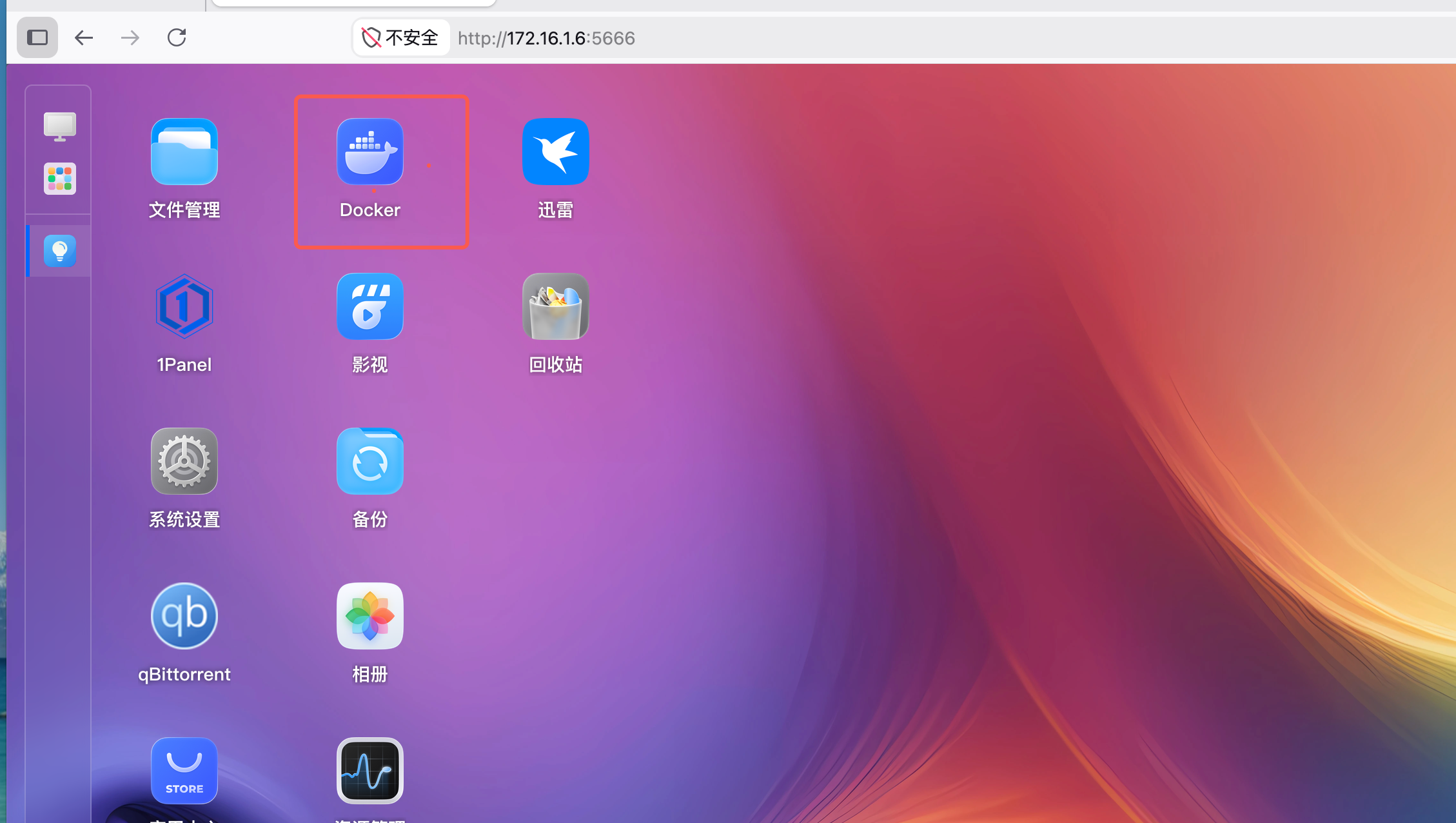1456x823 pixels.
Task: Open the 迅雷 Thunder download app
Action: (556, 152)
